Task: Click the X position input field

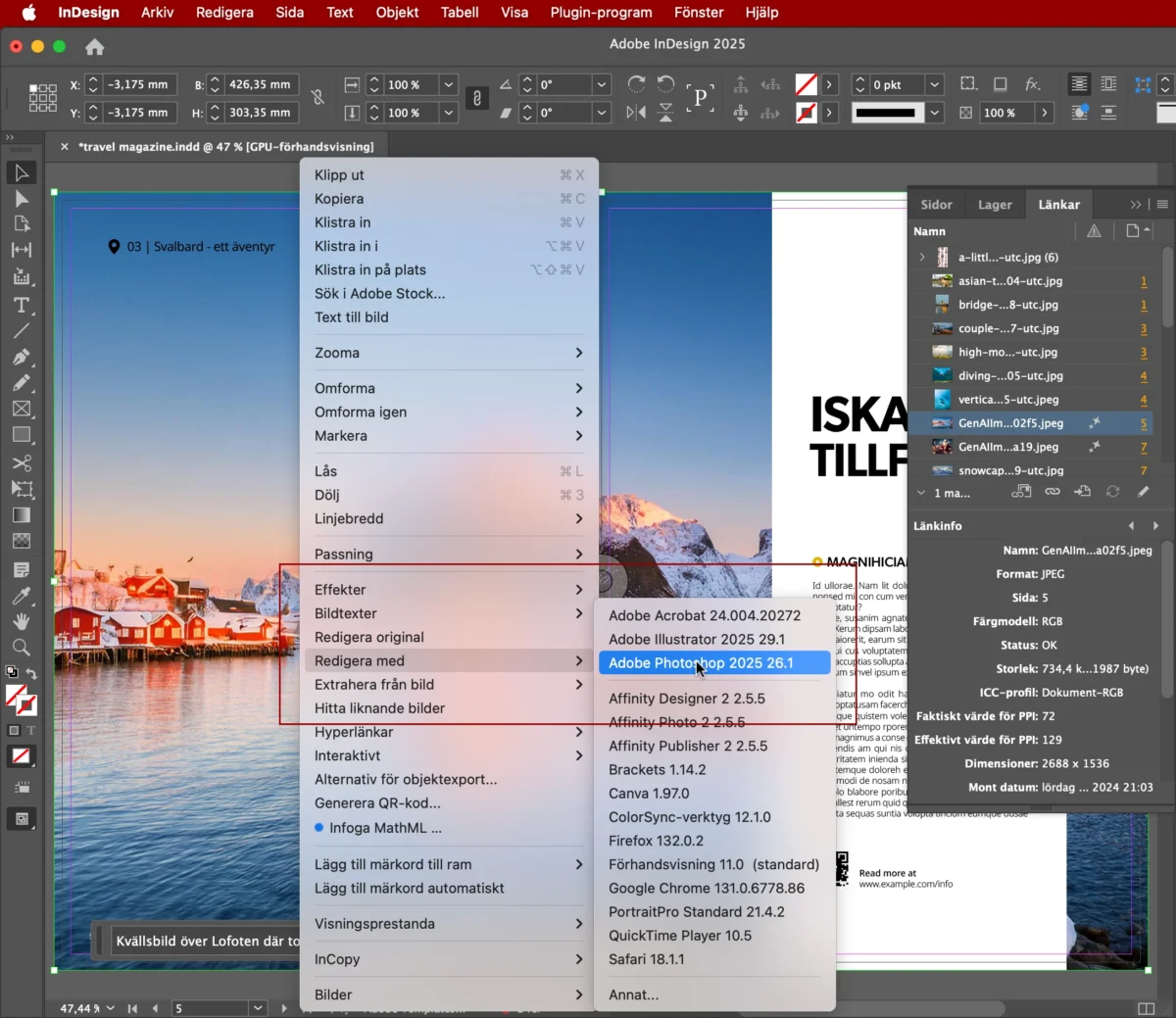Action: (x=140, y=85)
